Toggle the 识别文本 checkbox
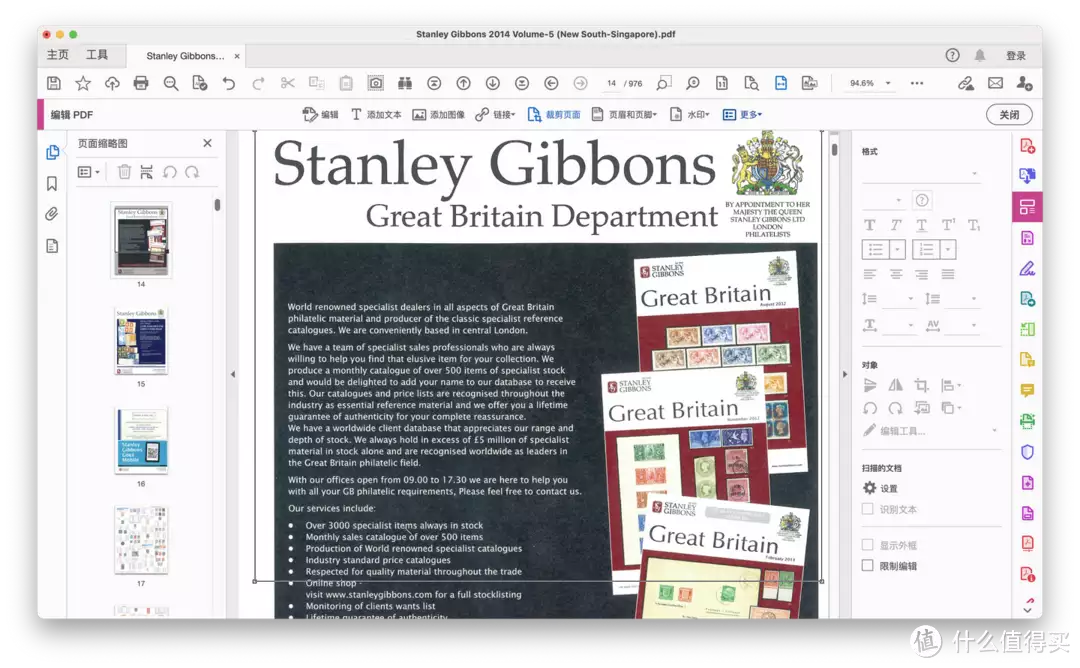This screenshot has height=668, width=1080. 868,509
